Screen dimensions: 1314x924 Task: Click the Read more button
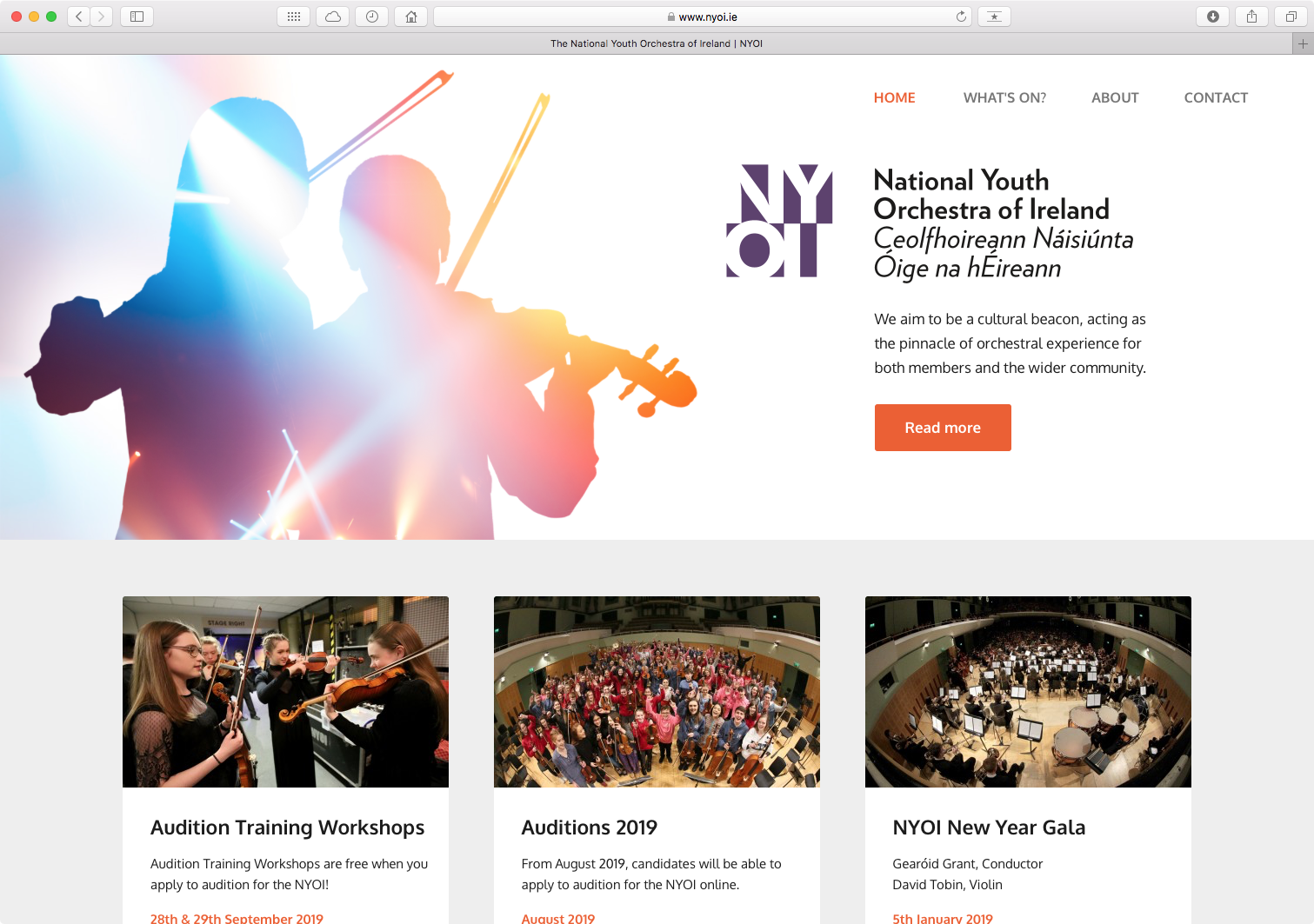[x=943, y=428]
